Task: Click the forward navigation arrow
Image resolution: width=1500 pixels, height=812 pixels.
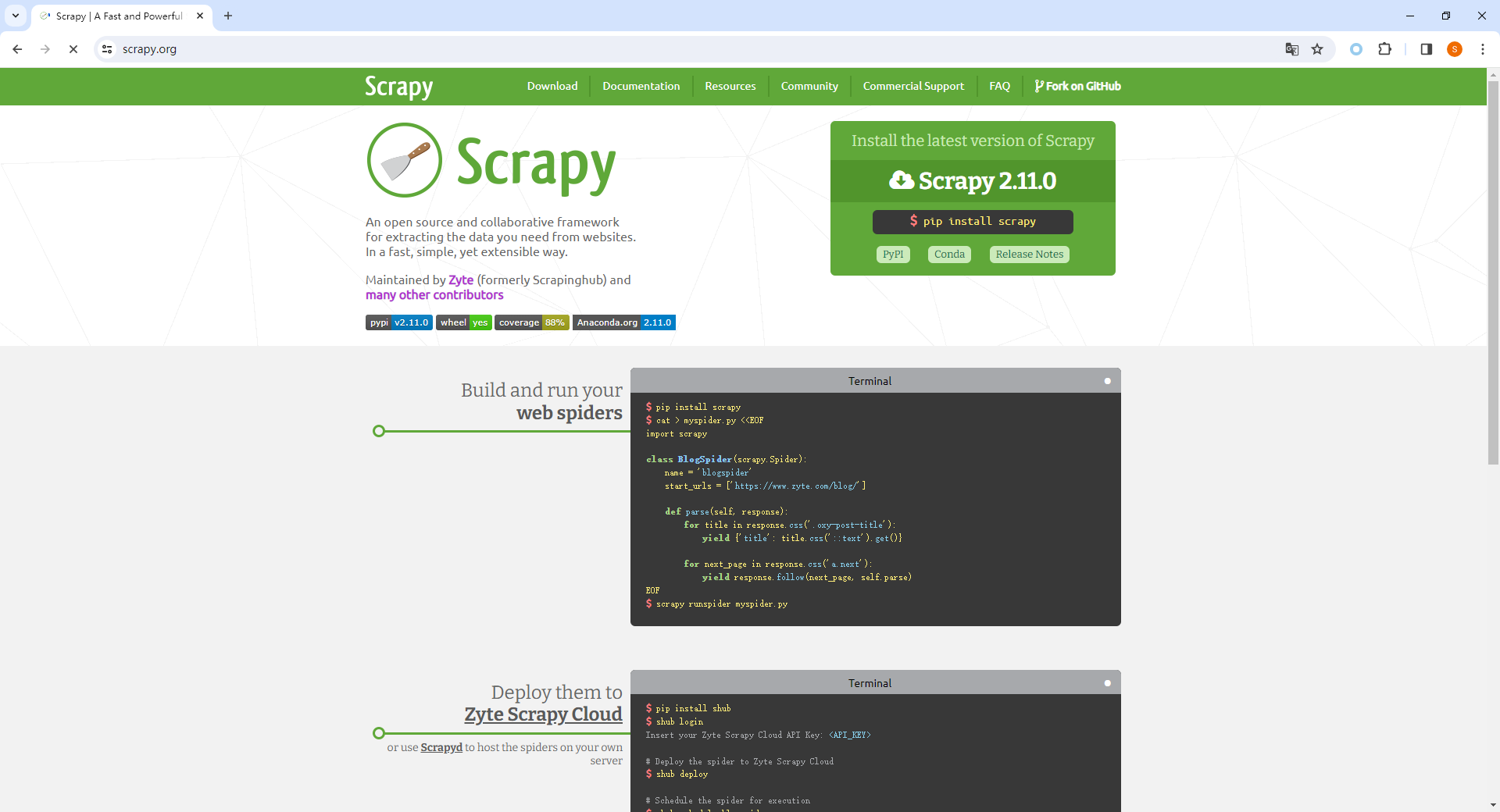Action: 45,49
